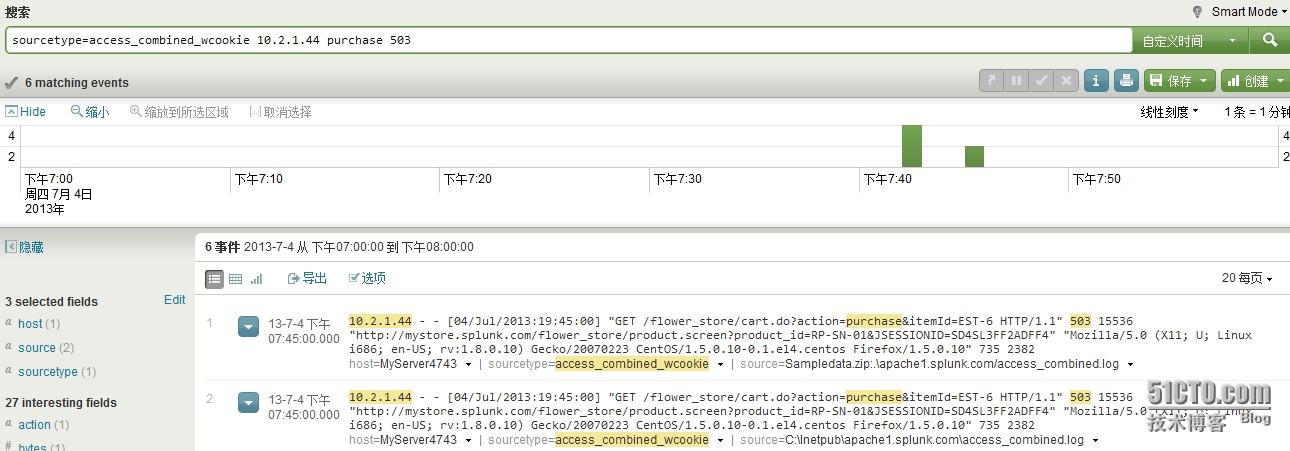
Task: Click 选项 options button
Action: point(367,279)
